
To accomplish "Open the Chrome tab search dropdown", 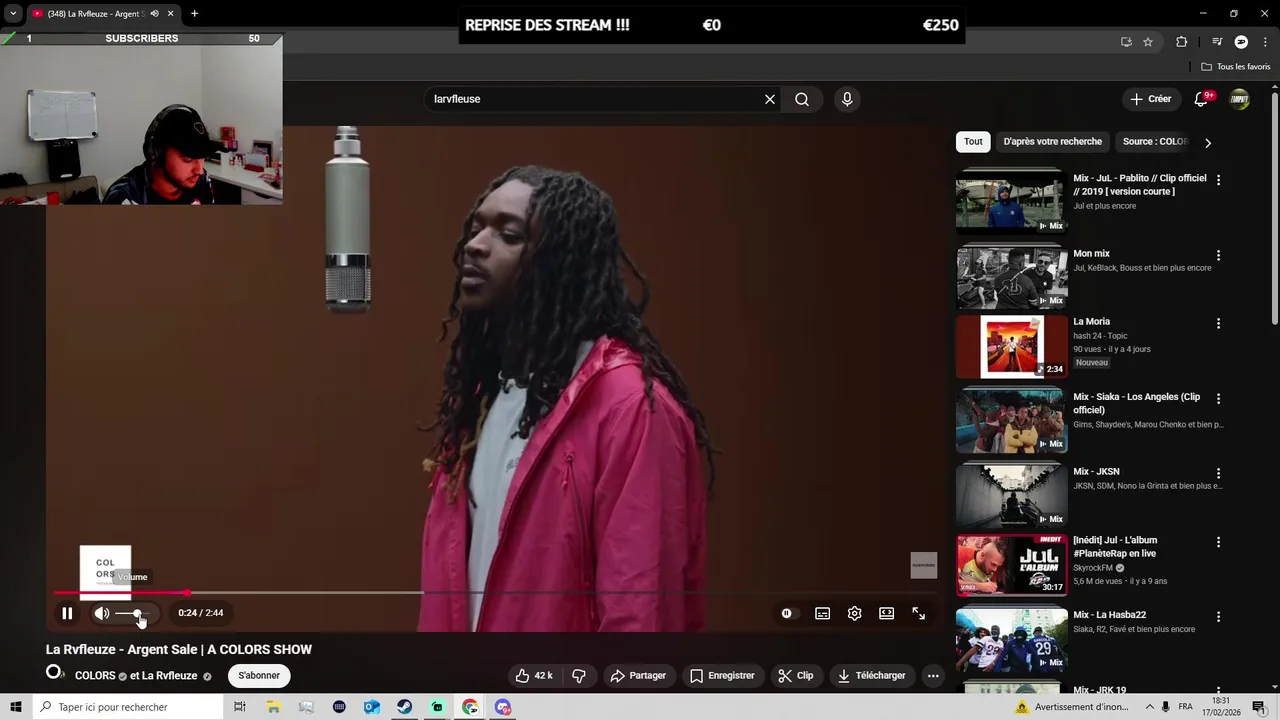I will click(13, 13).
